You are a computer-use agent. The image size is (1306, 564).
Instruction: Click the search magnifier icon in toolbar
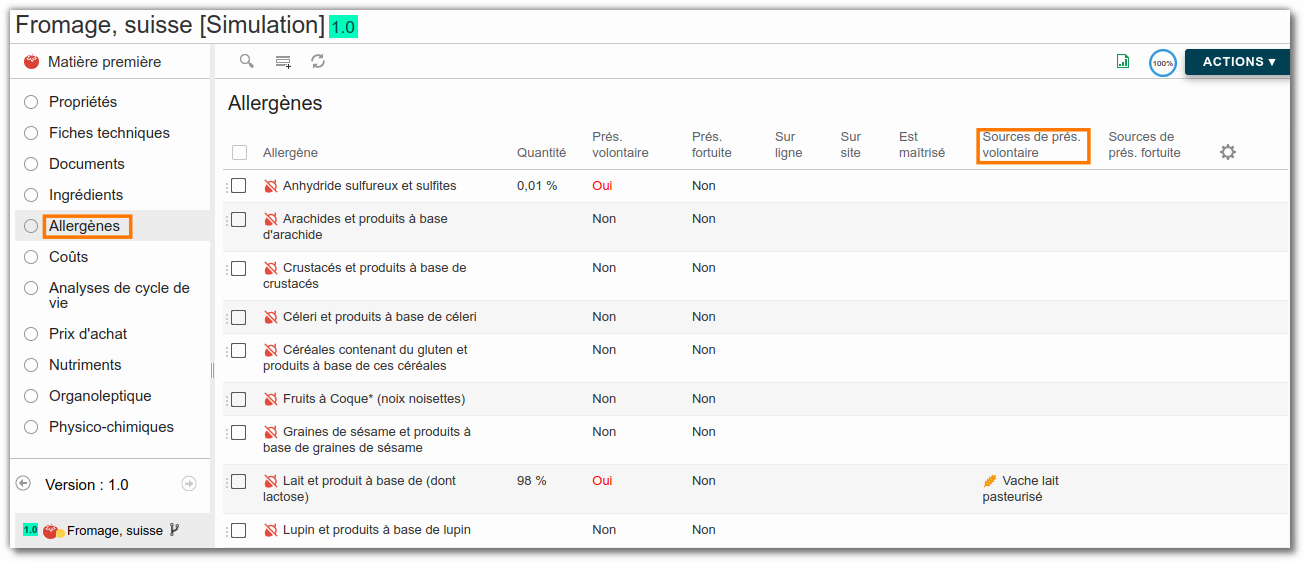click(x=247, y=61)
